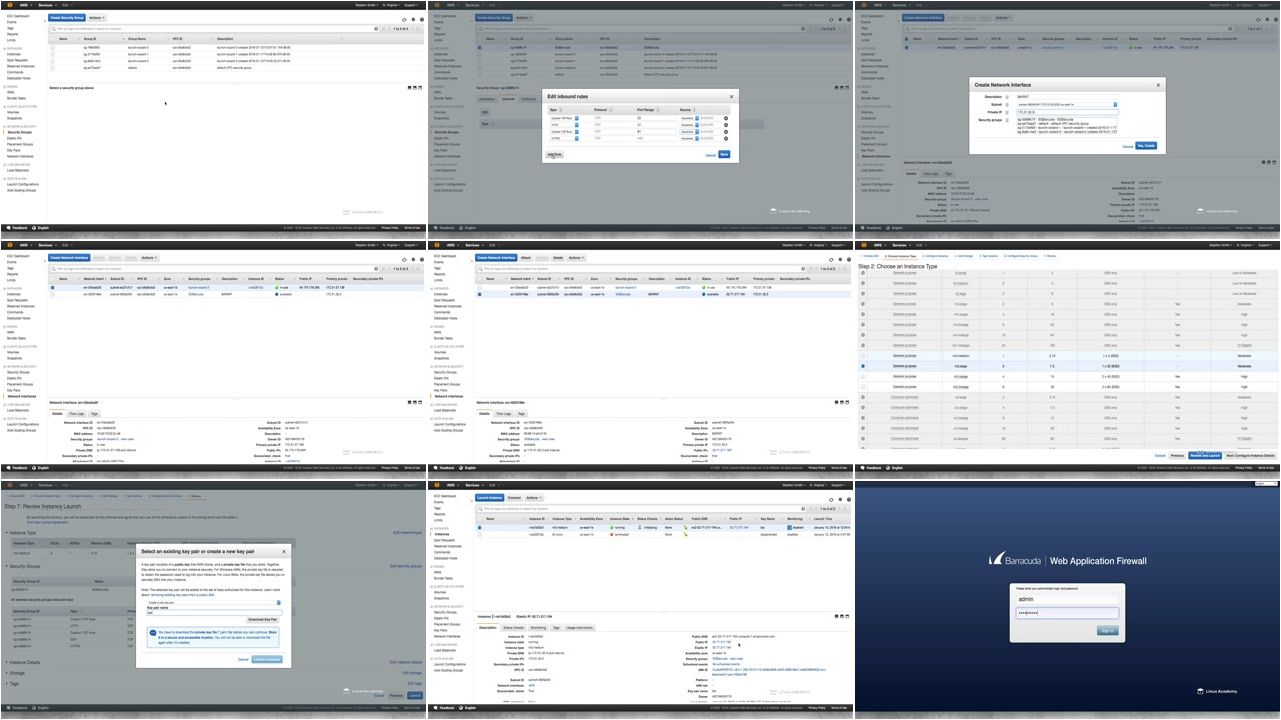Open Monitoring tab of instance details

click(x=538, y=628)
